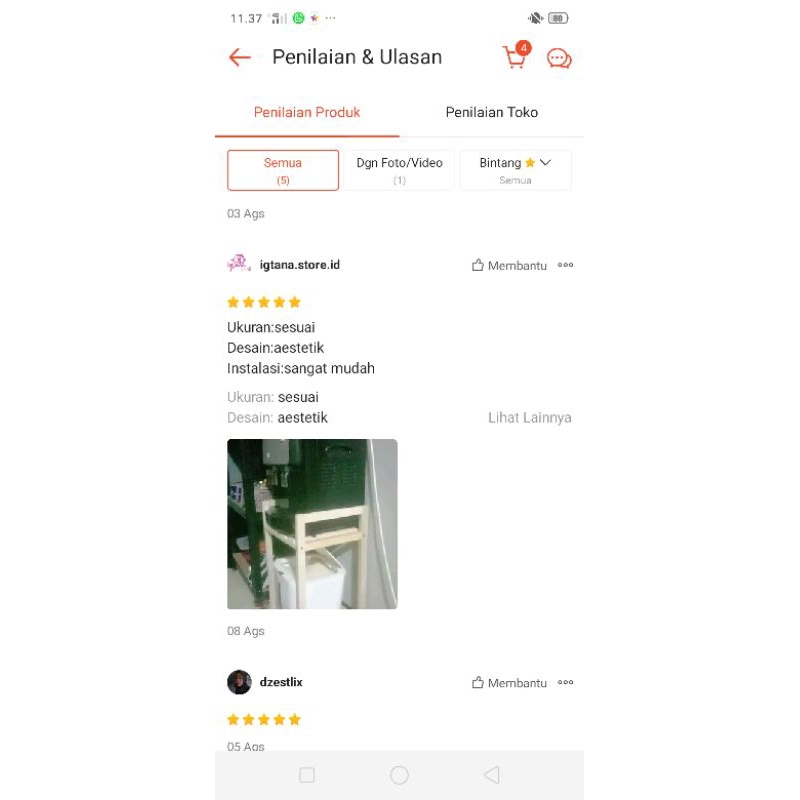Open dzestlix reviewer profile name
The height and width of the screenshot is (800, 800).
tap(281, 682)
